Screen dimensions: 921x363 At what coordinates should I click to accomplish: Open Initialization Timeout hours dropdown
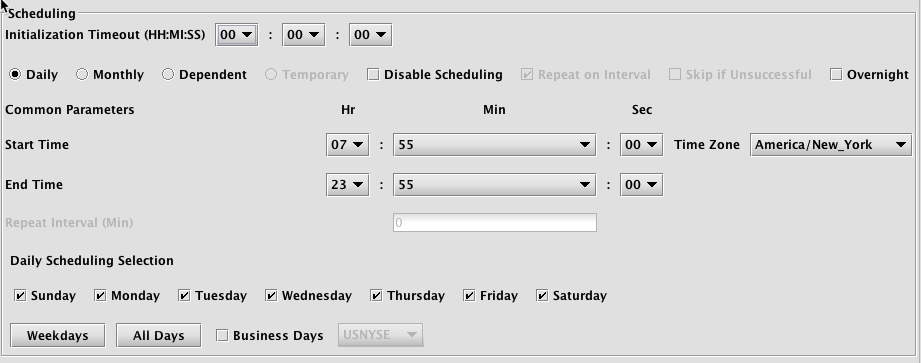[x=237, y=35]
